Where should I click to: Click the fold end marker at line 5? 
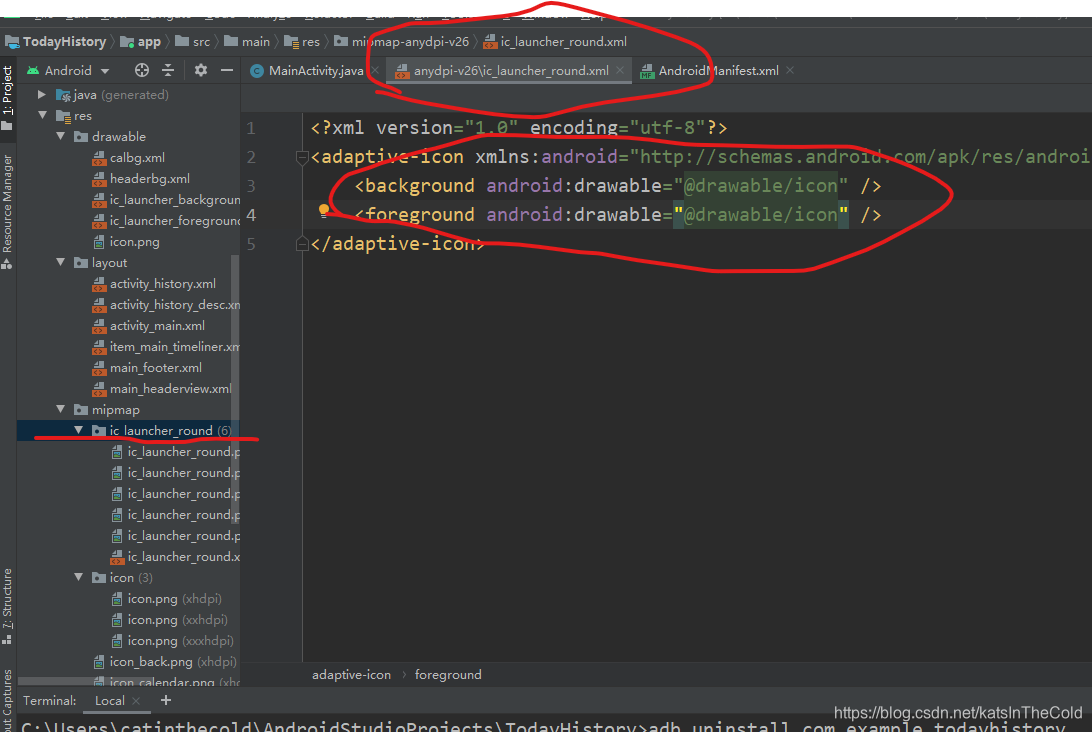302,244
